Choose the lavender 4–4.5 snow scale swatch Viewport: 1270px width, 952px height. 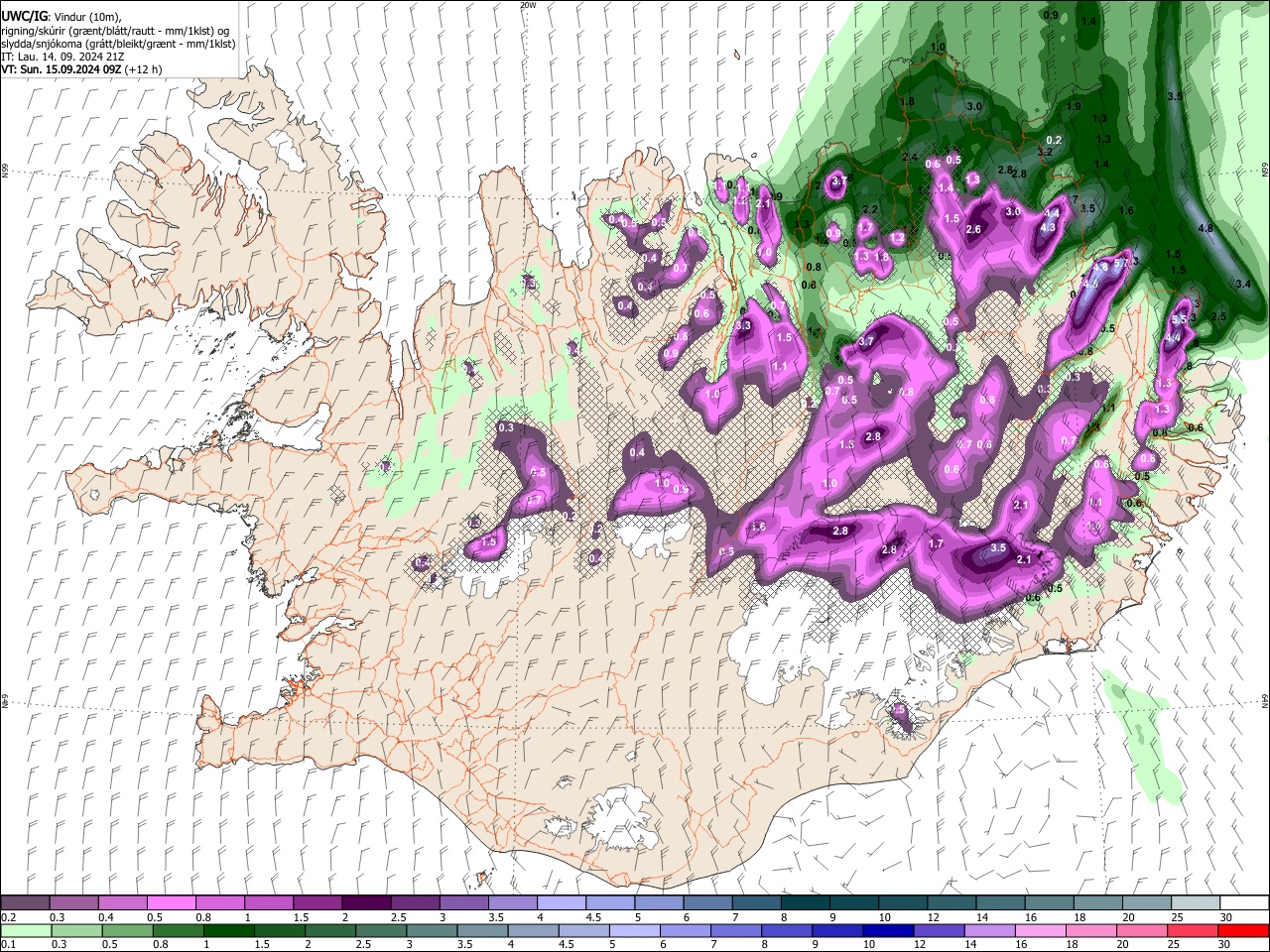click(x=562, y=903)
